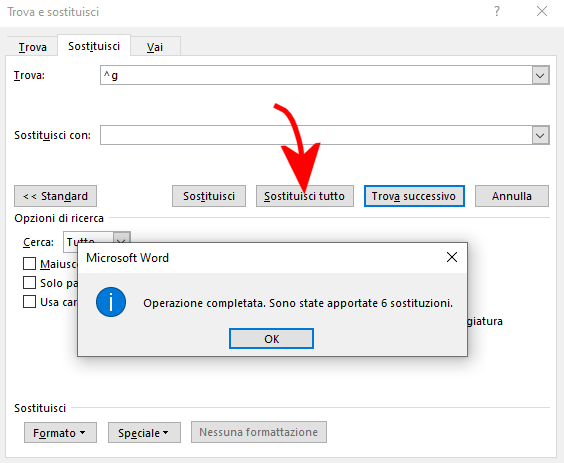Image resolution: width=564 pixels, height=463 pixels.
Task: Click the Sostituisci tutto button
Action: click(x=305, y=196)
